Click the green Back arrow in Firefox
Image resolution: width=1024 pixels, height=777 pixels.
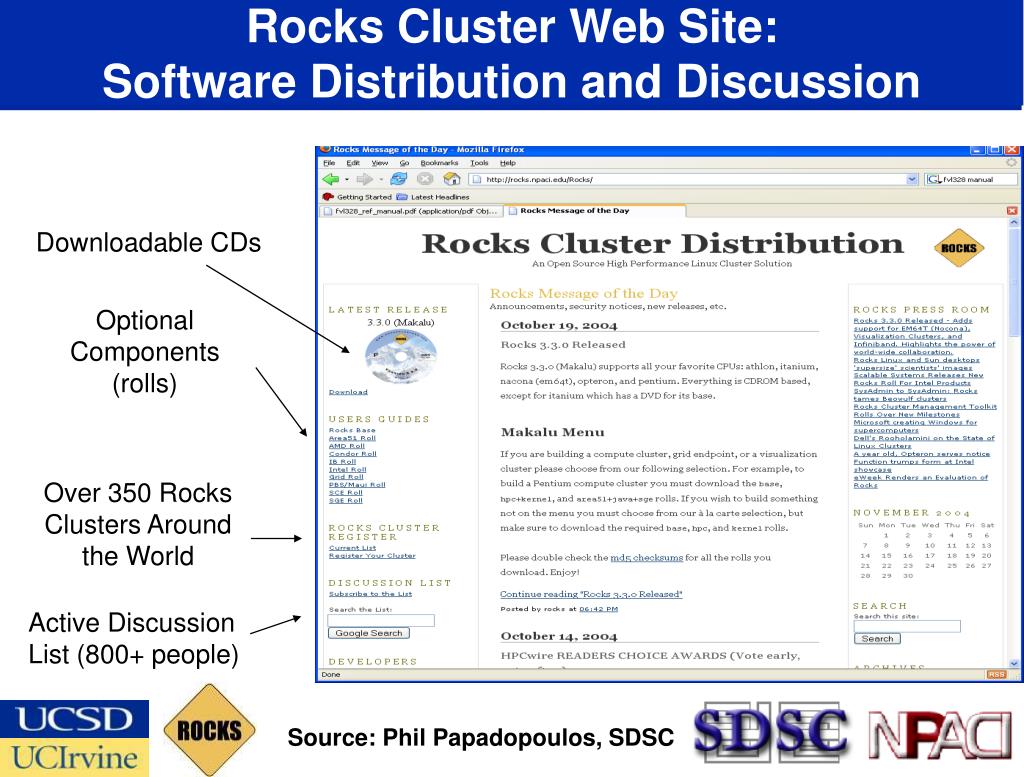331,179
